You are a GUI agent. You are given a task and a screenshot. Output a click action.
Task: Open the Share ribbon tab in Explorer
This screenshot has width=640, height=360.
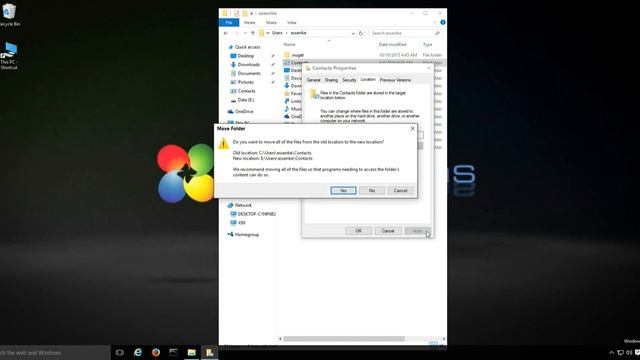(x=271, y=22)
